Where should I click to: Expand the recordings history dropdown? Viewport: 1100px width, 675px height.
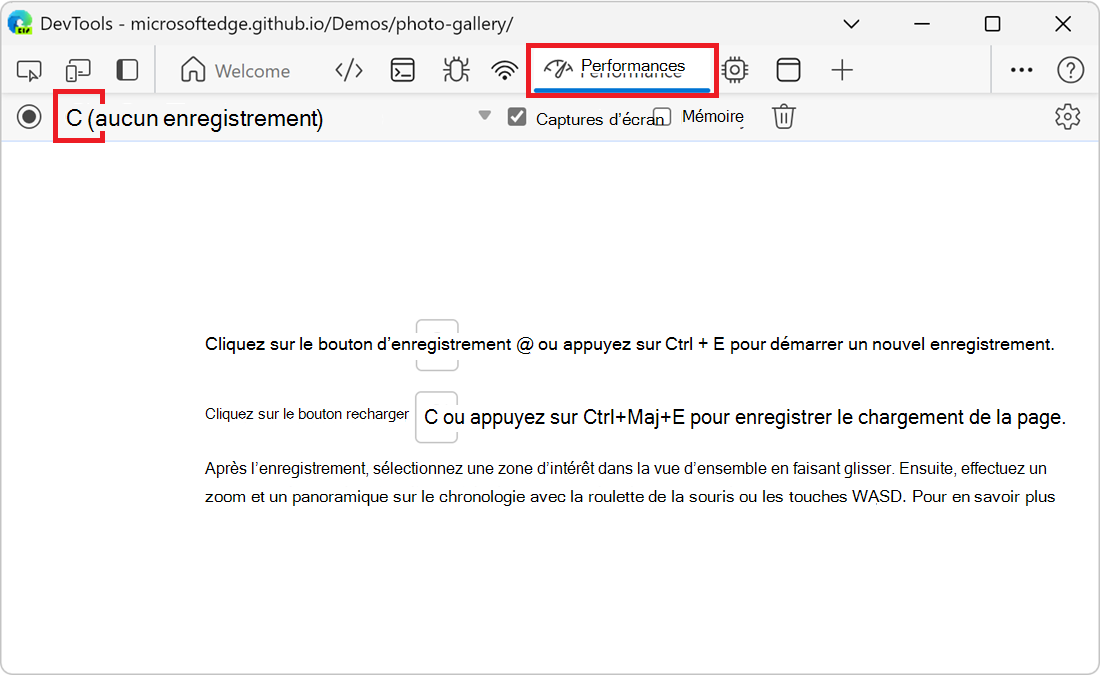[484, 116]
